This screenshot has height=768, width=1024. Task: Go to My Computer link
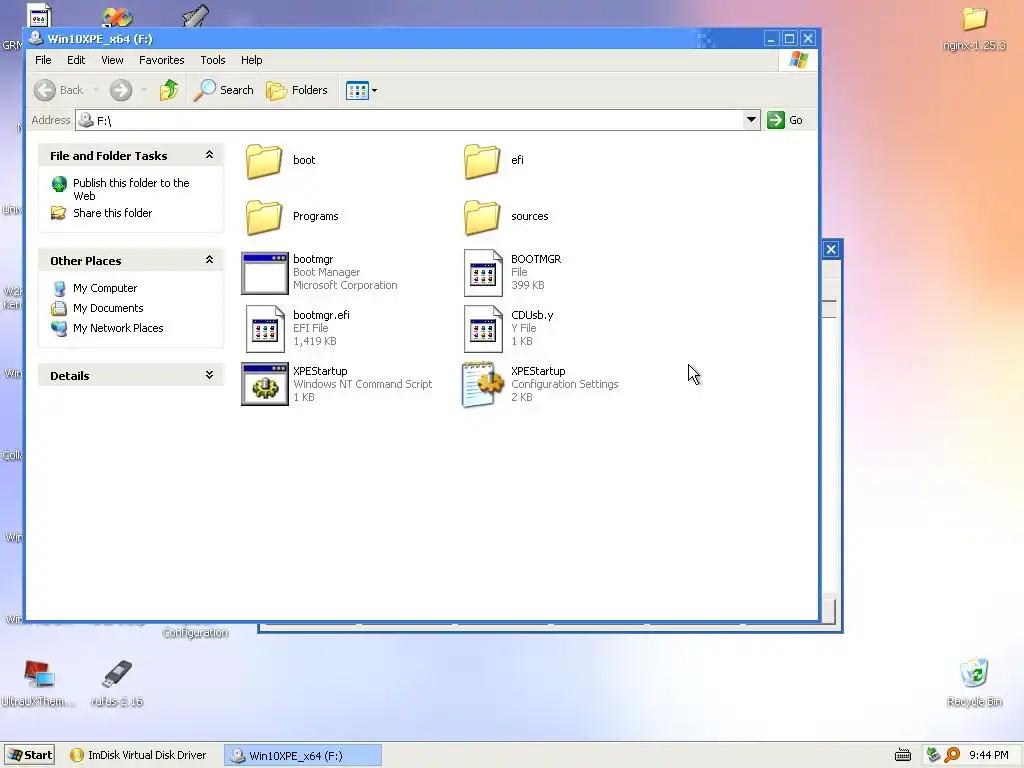(x=104, y=288)
